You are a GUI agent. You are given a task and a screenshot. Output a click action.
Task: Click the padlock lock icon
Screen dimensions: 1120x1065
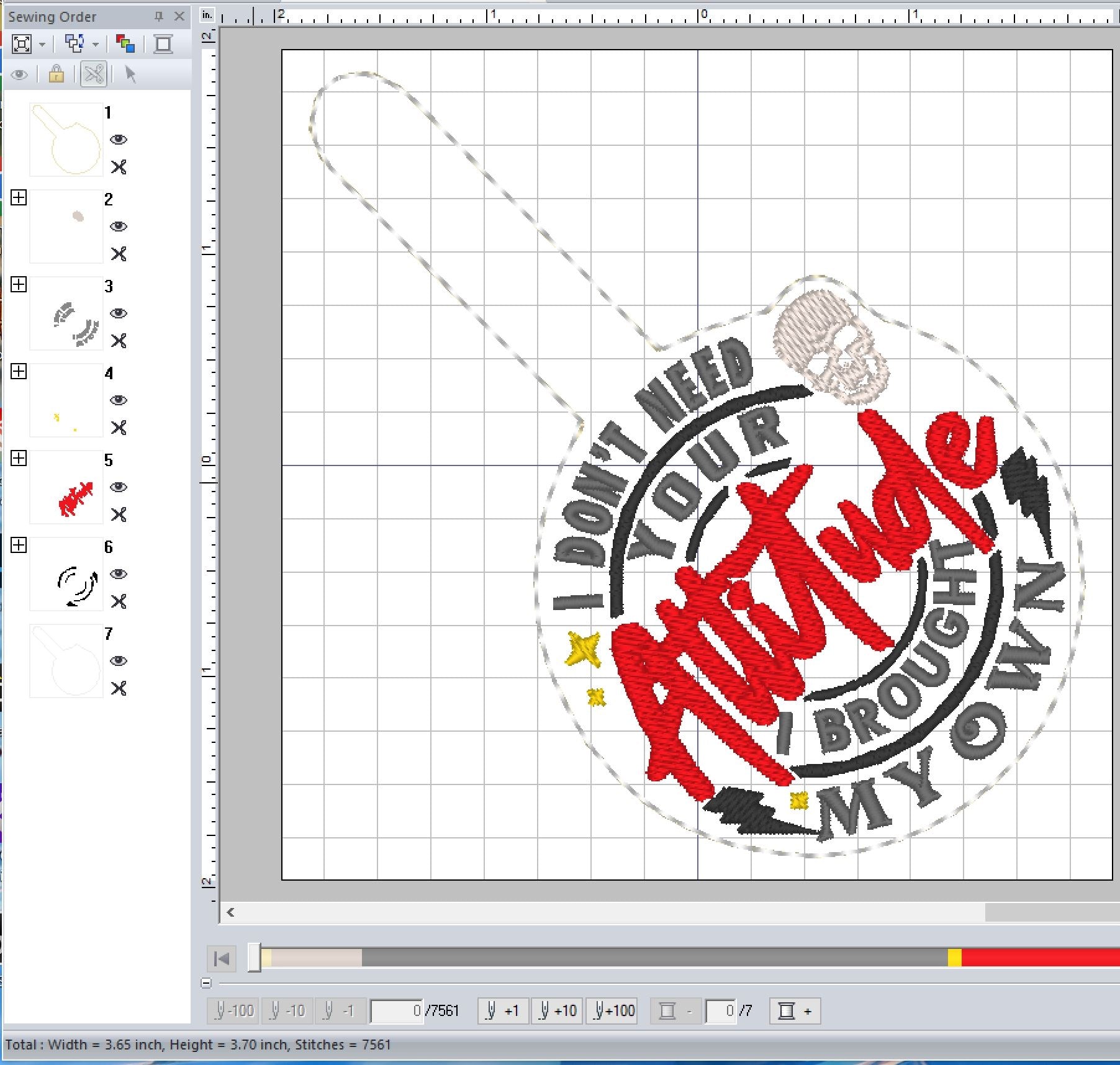[x=56, y=74]
